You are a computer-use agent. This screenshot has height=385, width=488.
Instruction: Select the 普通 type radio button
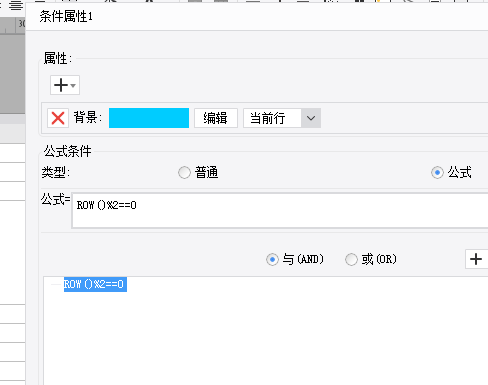pyautogui.click(x=184, y=173)
